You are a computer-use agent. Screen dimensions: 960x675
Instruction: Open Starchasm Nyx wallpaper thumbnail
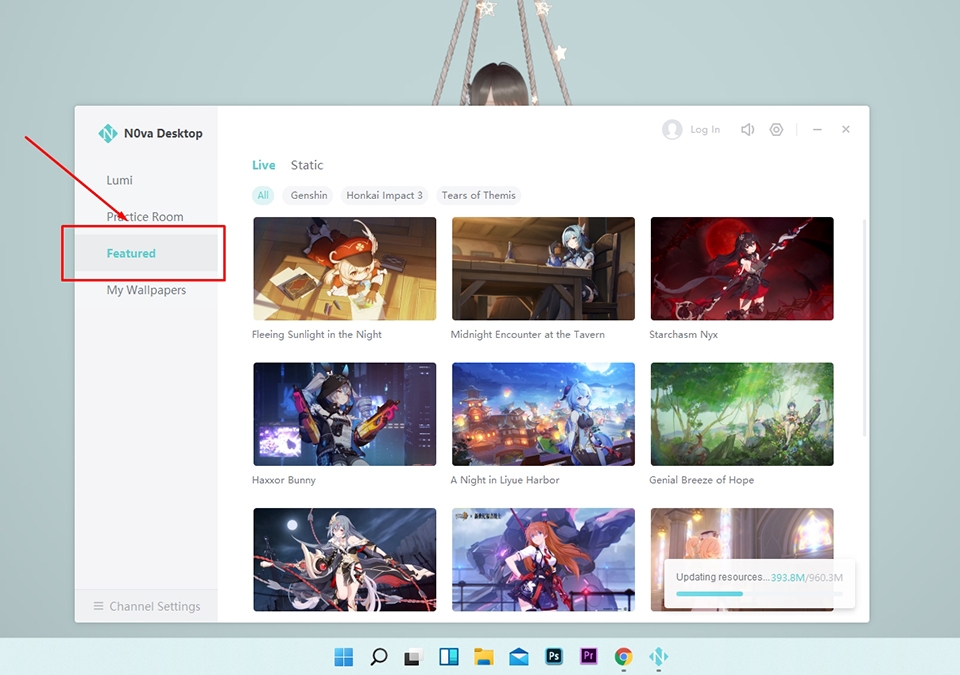(742, 268)
